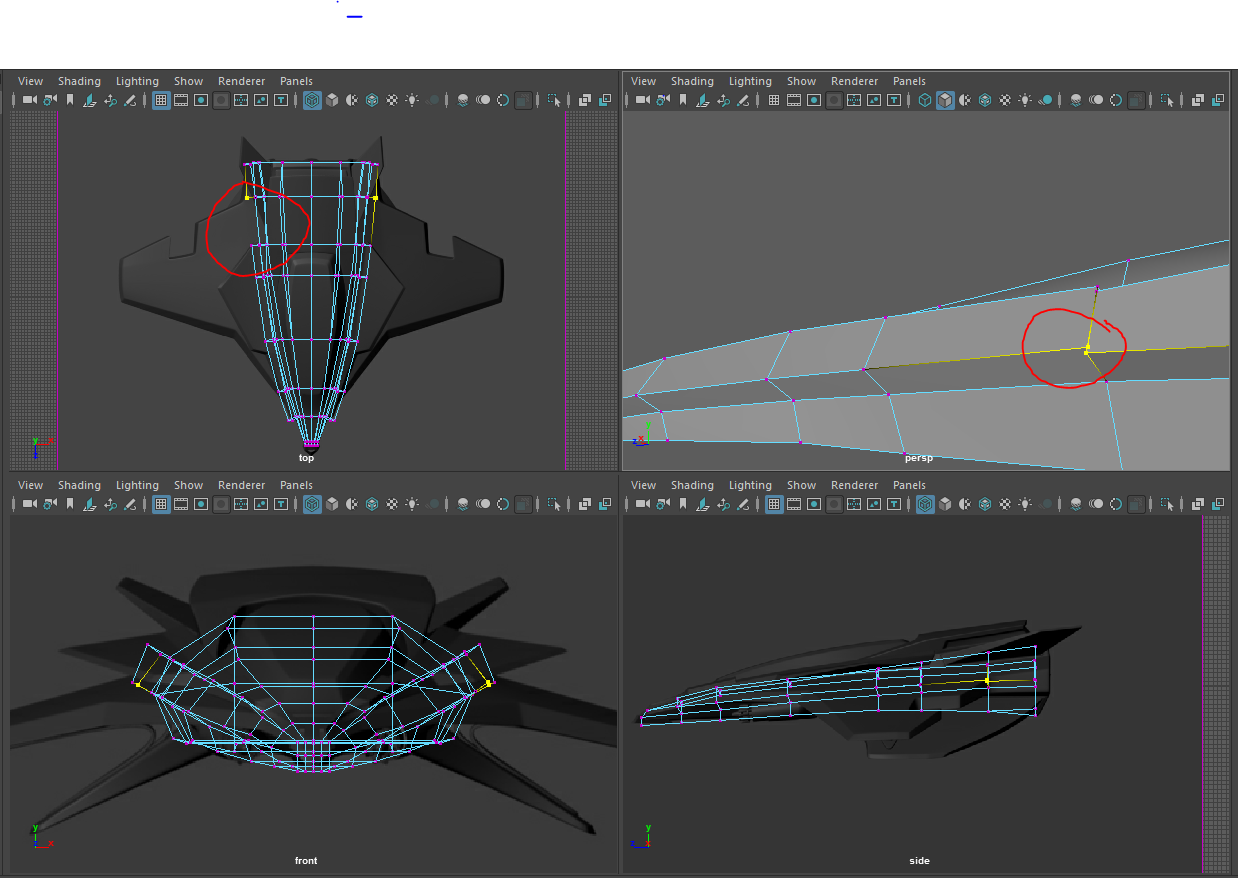Click the four-pane layout button in the side view
Viewport: 1238px width, 878px height.
[x=1220, y=504]
